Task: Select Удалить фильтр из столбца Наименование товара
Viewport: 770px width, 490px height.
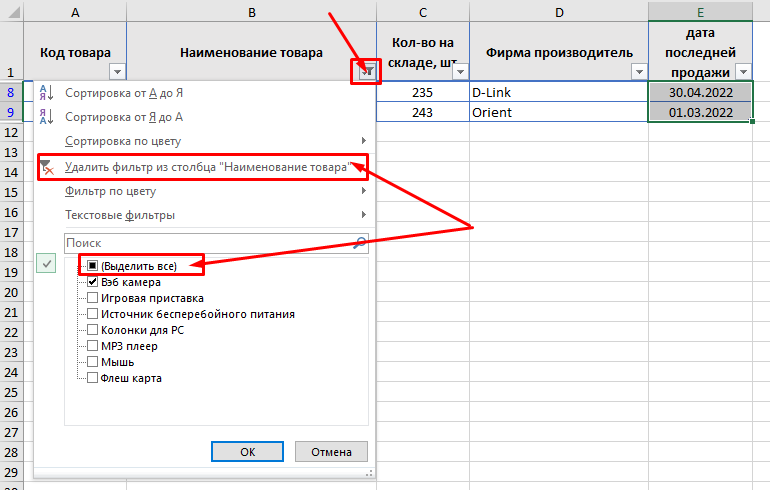Action: (x=204, y=167)
